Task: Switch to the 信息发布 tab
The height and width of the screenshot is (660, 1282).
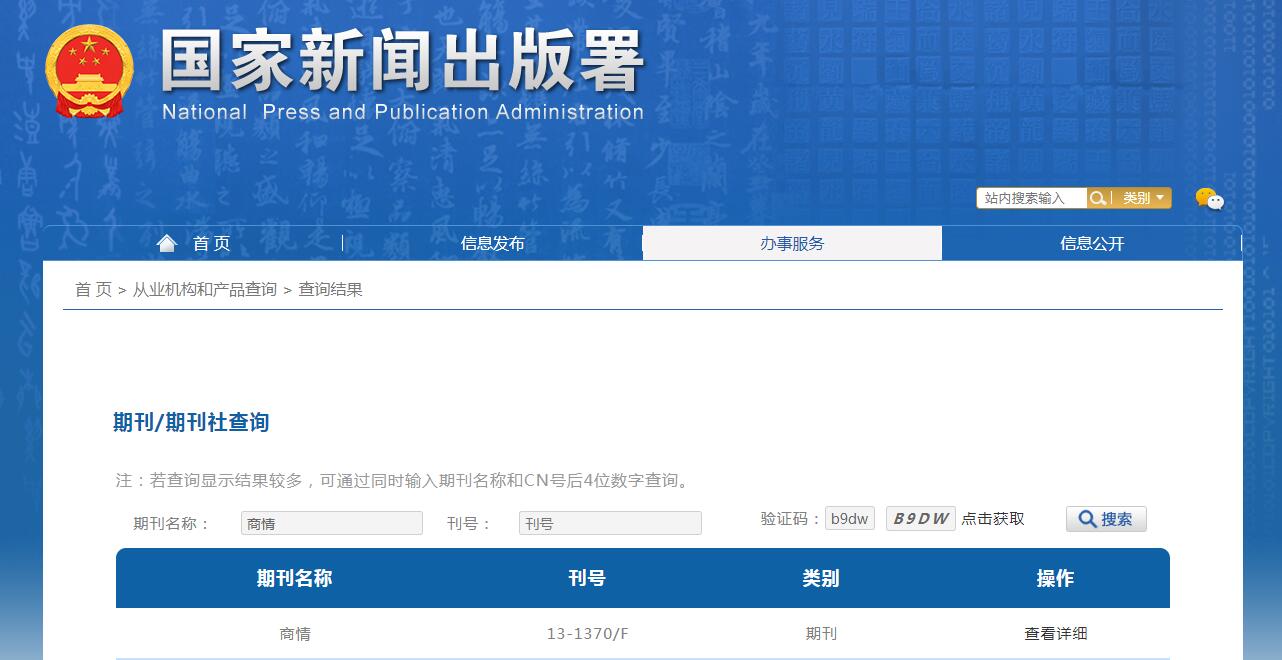Action: point(492,242)
